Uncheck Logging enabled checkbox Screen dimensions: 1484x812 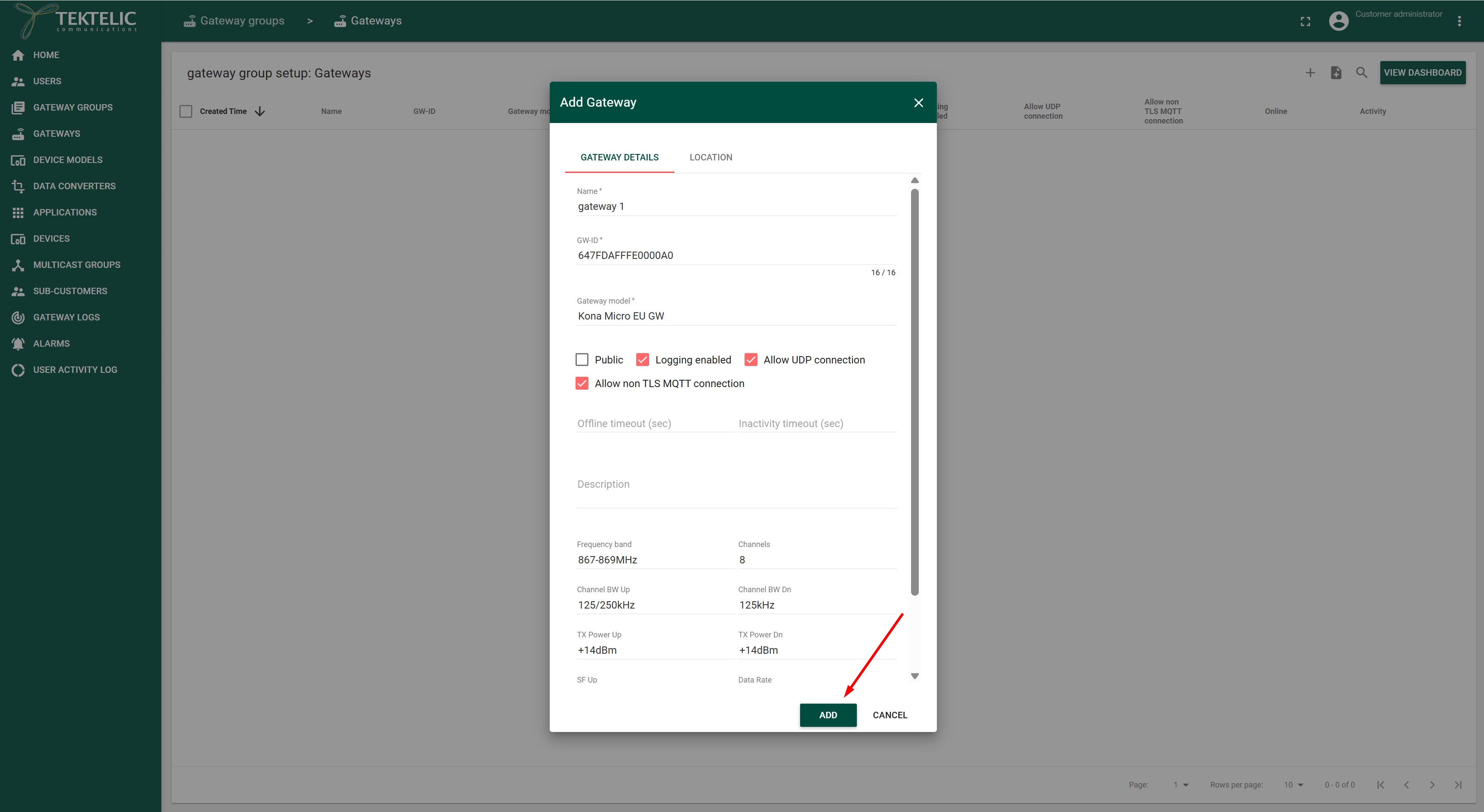coord(642,360)
